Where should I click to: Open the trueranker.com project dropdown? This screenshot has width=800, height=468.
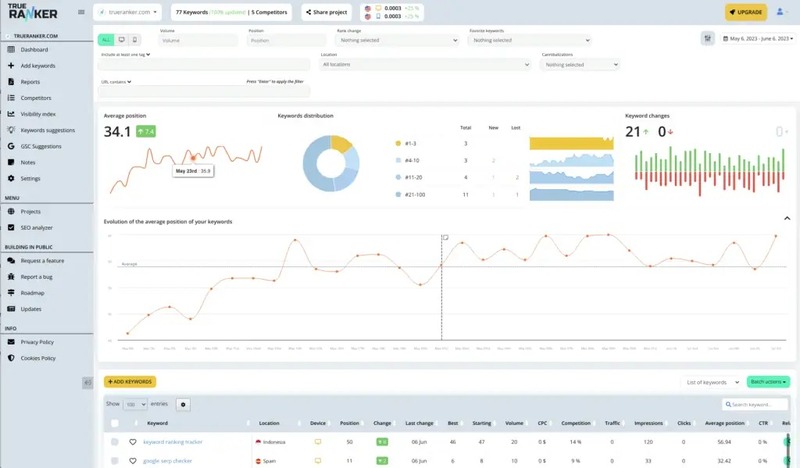tap(127, 12)
